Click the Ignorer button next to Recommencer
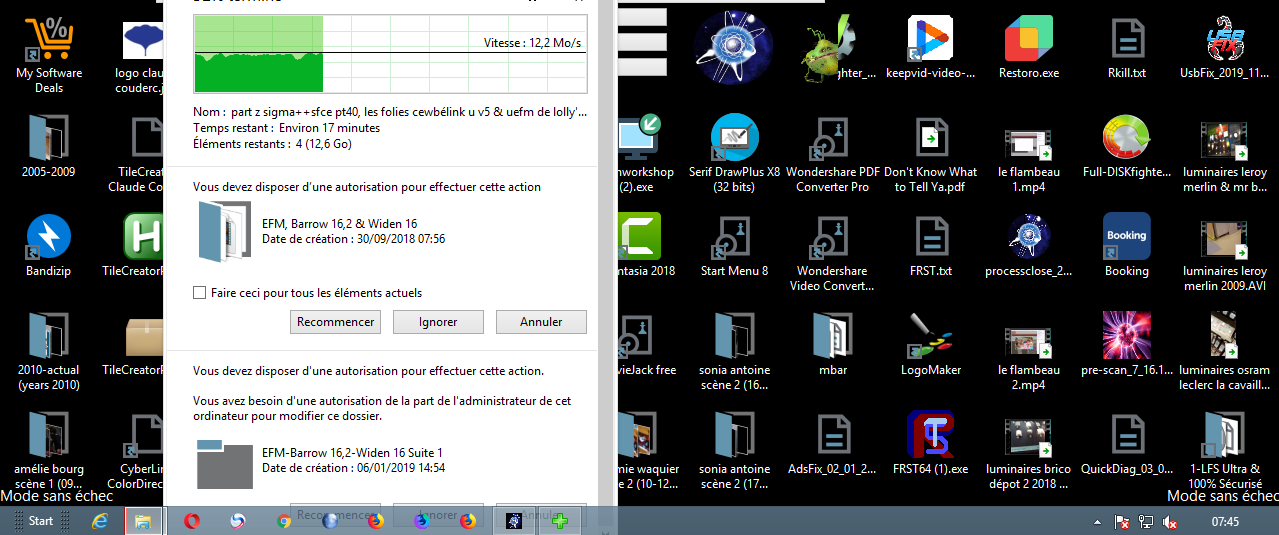The image size is (1279, 535). (x=438, y=322)
